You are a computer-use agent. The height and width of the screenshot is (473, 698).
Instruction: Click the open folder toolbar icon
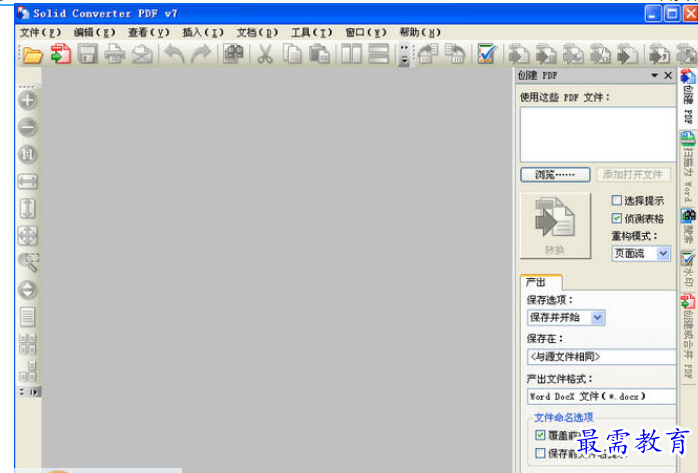point(32,54)
